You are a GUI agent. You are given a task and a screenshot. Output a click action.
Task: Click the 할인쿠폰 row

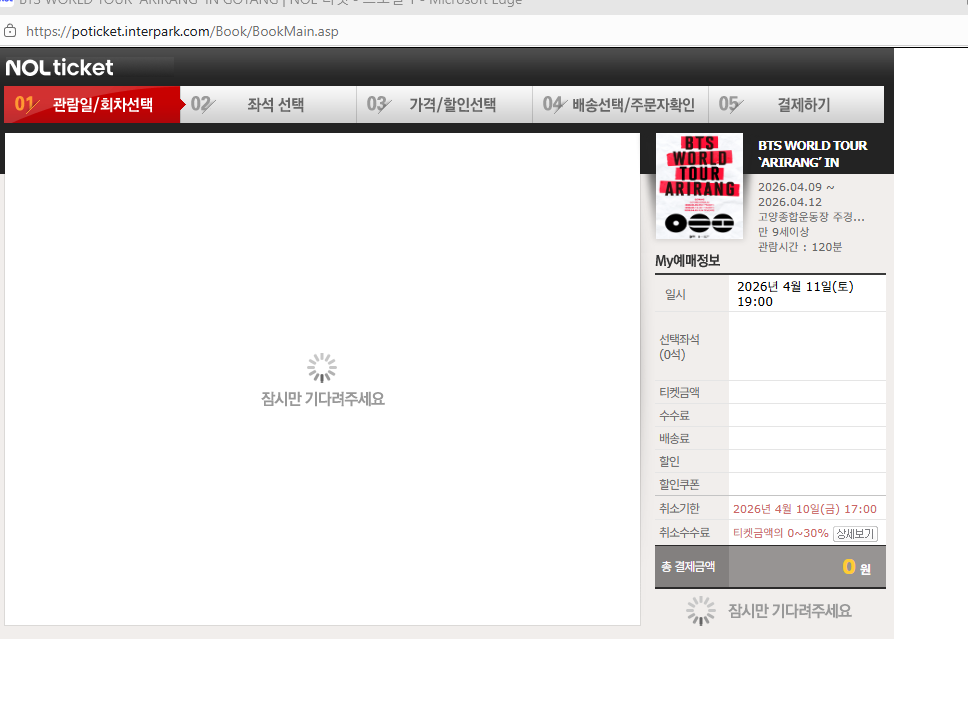(x=679, y=485)
